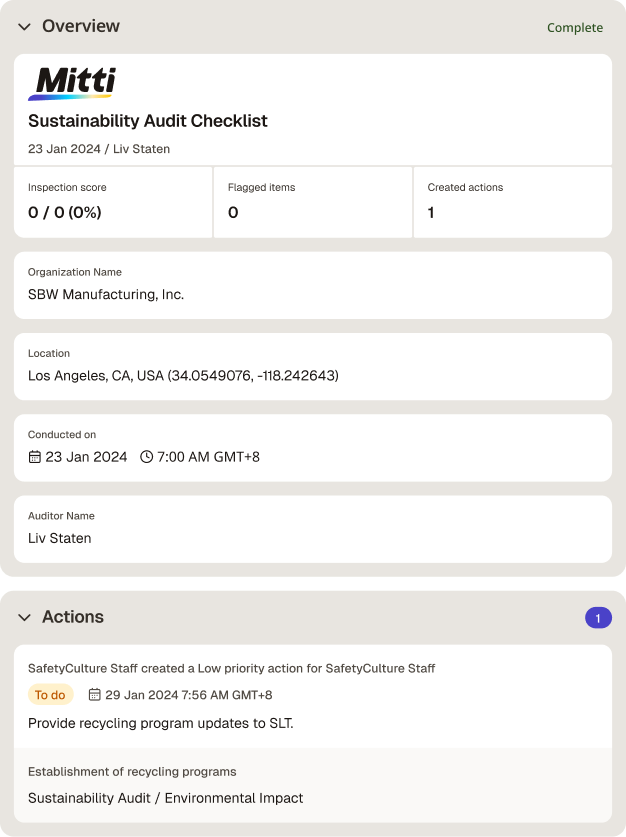This screenshot has width=626, height=837.
Task: Select the Auditor Name field
Action: (x=313, y=529)
